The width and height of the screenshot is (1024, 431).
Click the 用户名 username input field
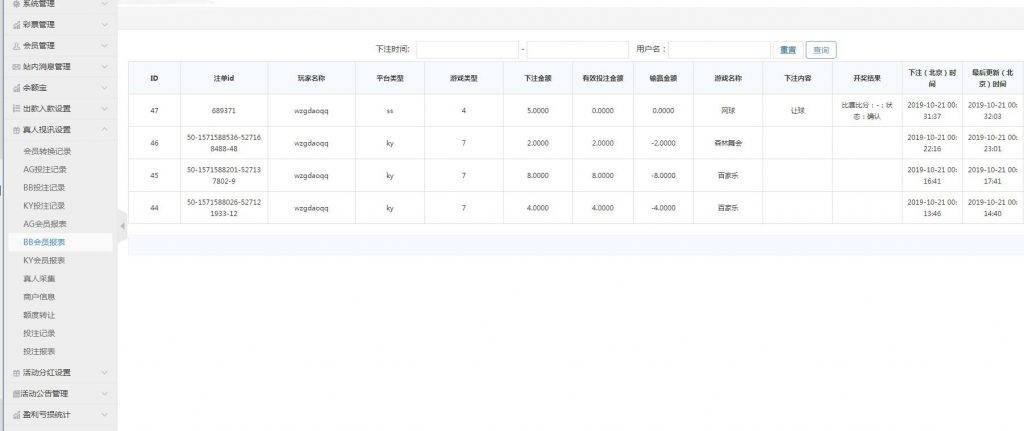tap(719, 50)
